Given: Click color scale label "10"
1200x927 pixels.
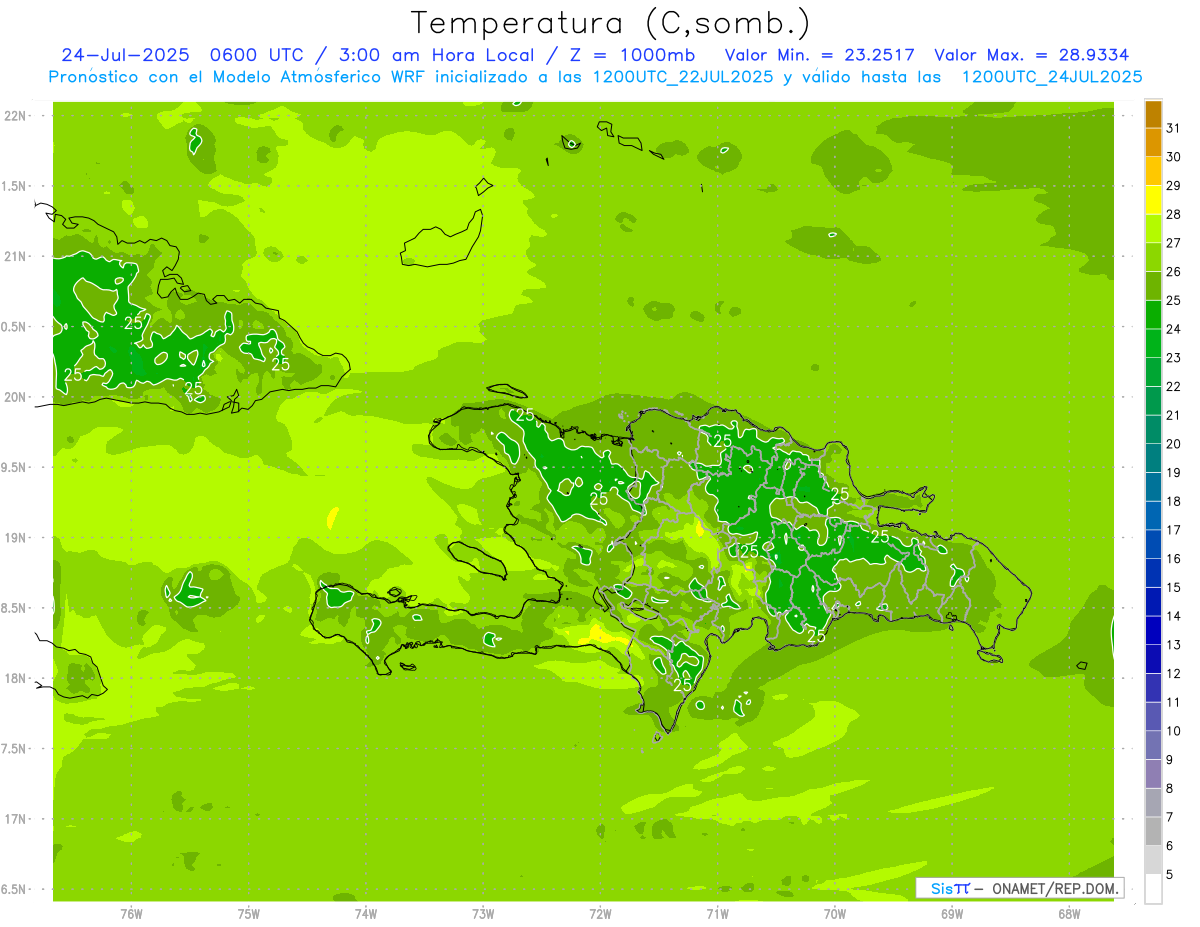Looking at the screenshot, I should click(1174, 731).
